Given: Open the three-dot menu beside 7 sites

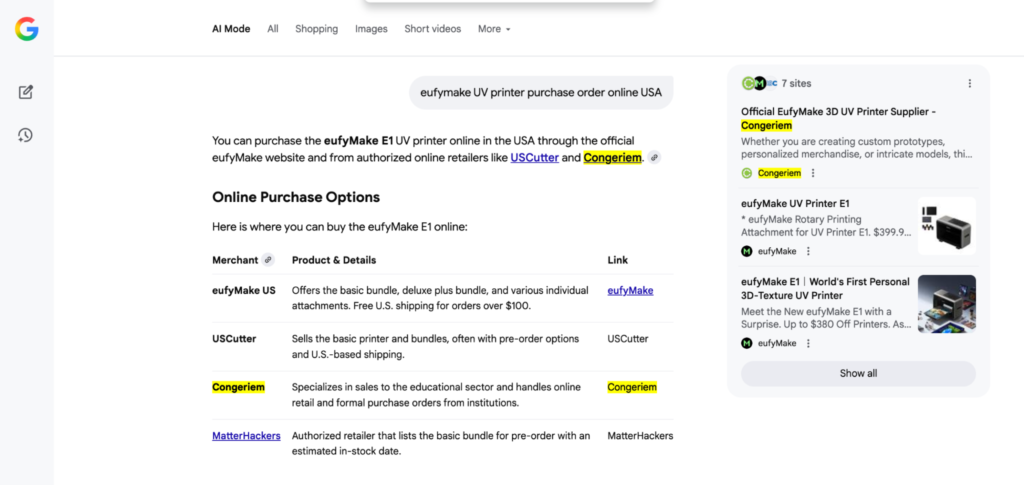Looking at the screenshot, I should coord(970,84).
